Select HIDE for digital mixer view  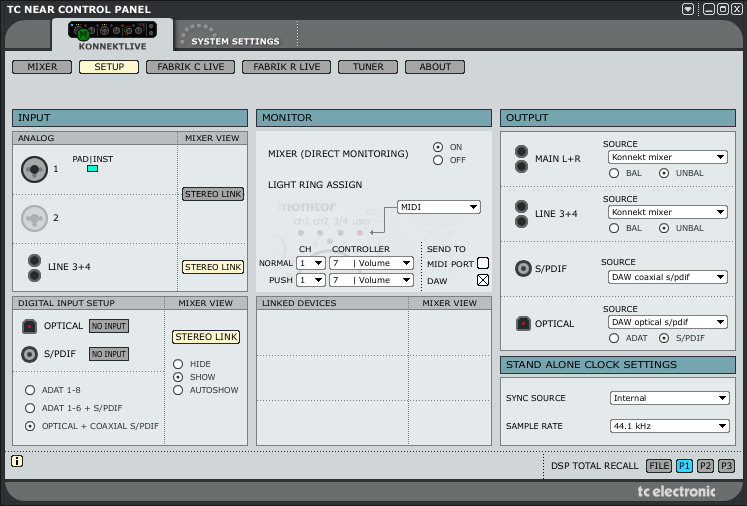(178, 364)
